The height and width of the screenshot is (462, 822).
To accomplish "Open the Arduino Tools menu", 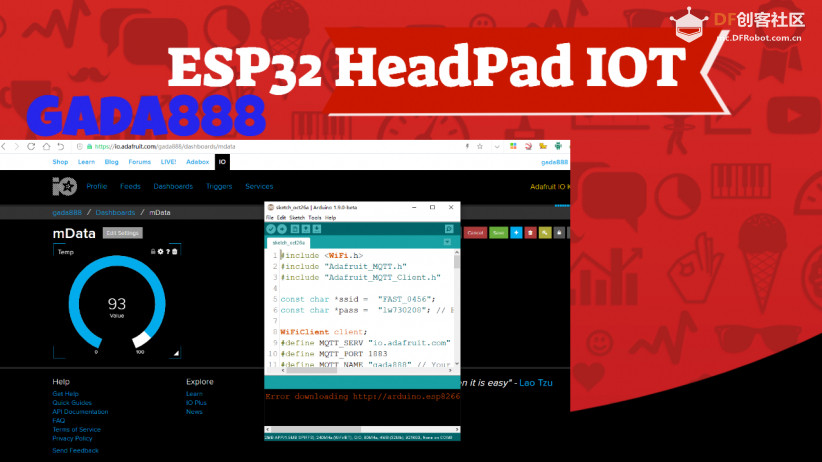I will coord(315,218).
